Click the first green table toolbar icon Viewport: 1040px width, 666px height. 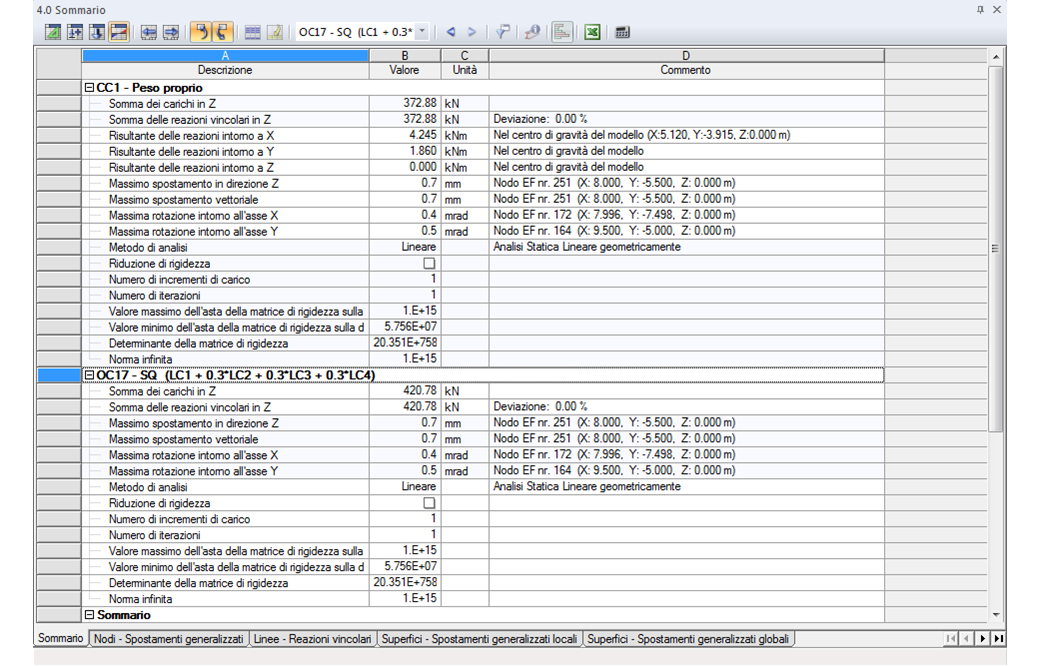click(x=53, y=32)
